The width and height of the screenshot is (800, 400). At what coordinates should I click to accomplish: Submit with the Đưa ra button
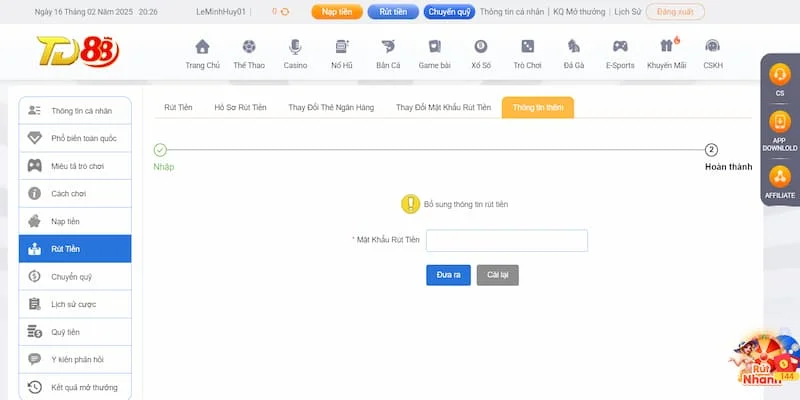(x=448, y=275)
